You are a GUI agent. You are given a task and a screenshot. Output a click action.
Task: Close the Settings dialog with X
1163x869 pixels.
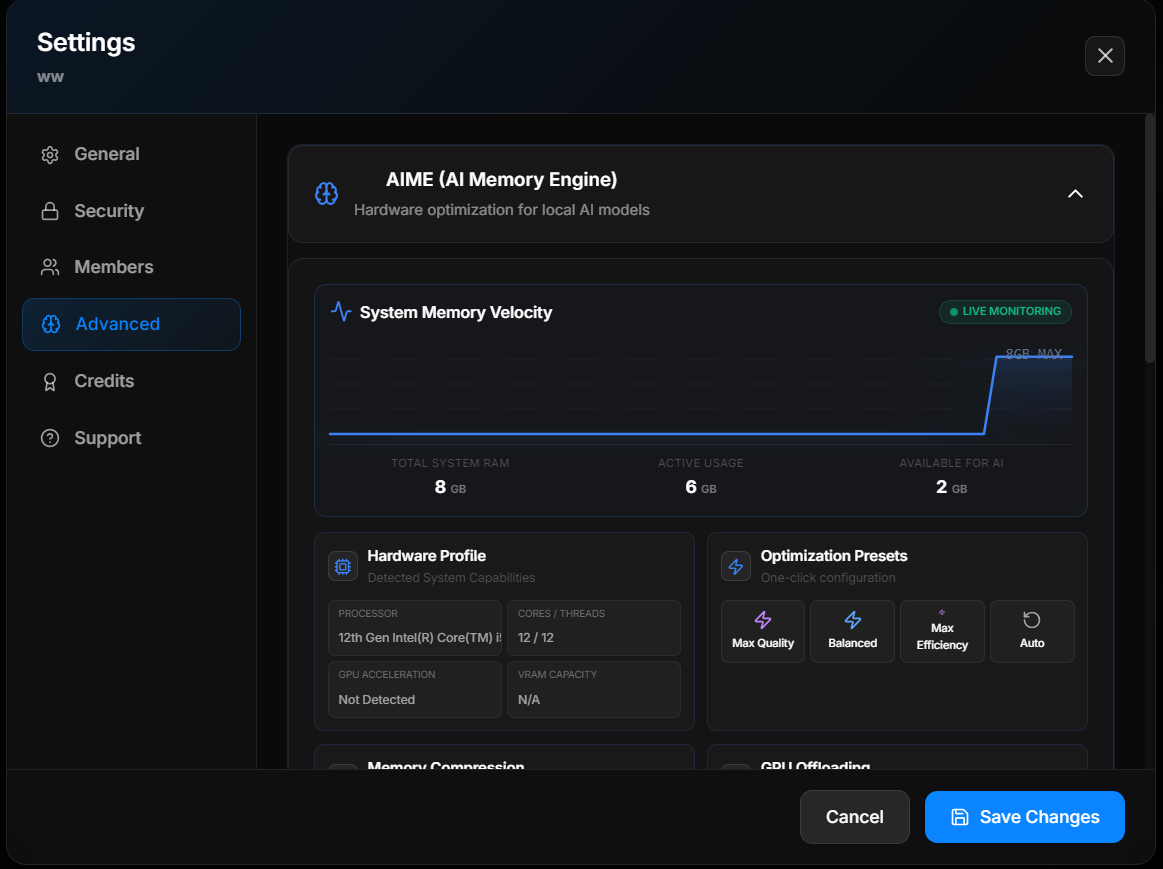[x=1104, y=56]
